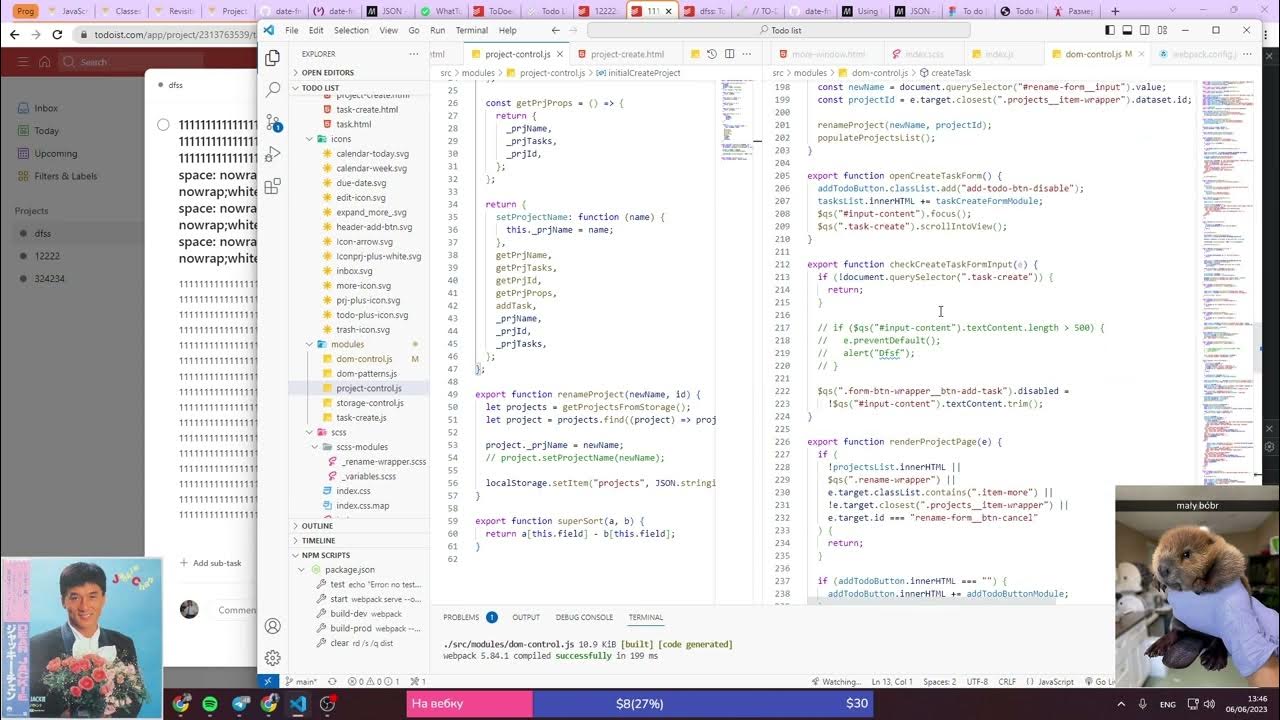Open the Terminal menu
This screenshot has width=1280, height=720.
(x=472, y=30)
